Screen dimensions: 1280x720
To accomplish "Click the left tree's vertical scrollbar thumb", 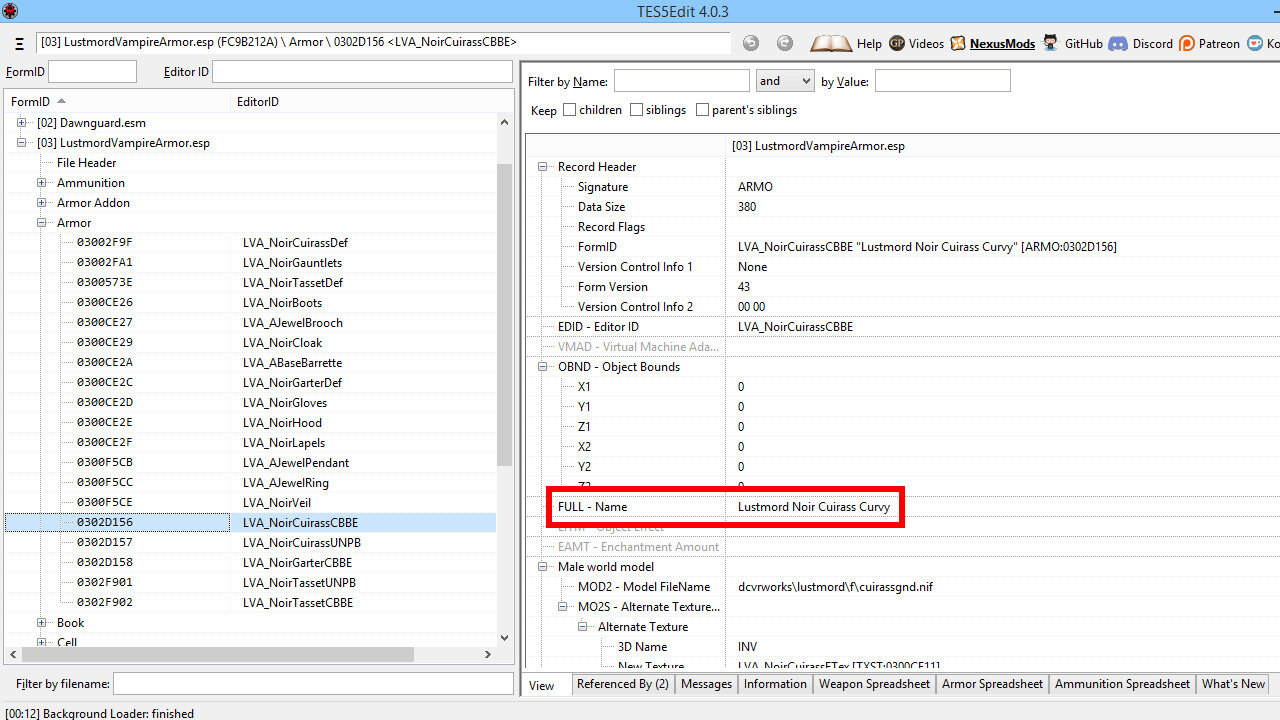I will 504,315.
